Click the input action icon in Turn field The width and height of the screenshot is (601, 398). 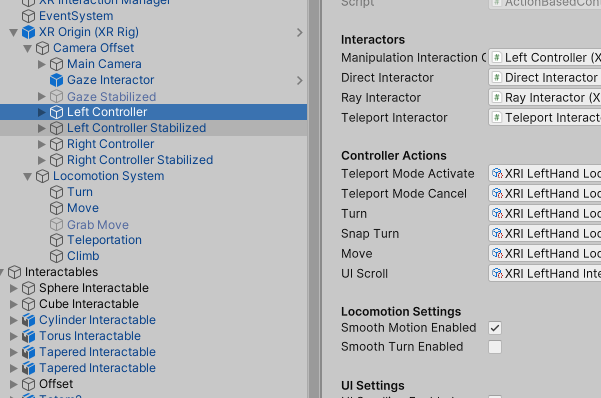click(x=497, y=213)
